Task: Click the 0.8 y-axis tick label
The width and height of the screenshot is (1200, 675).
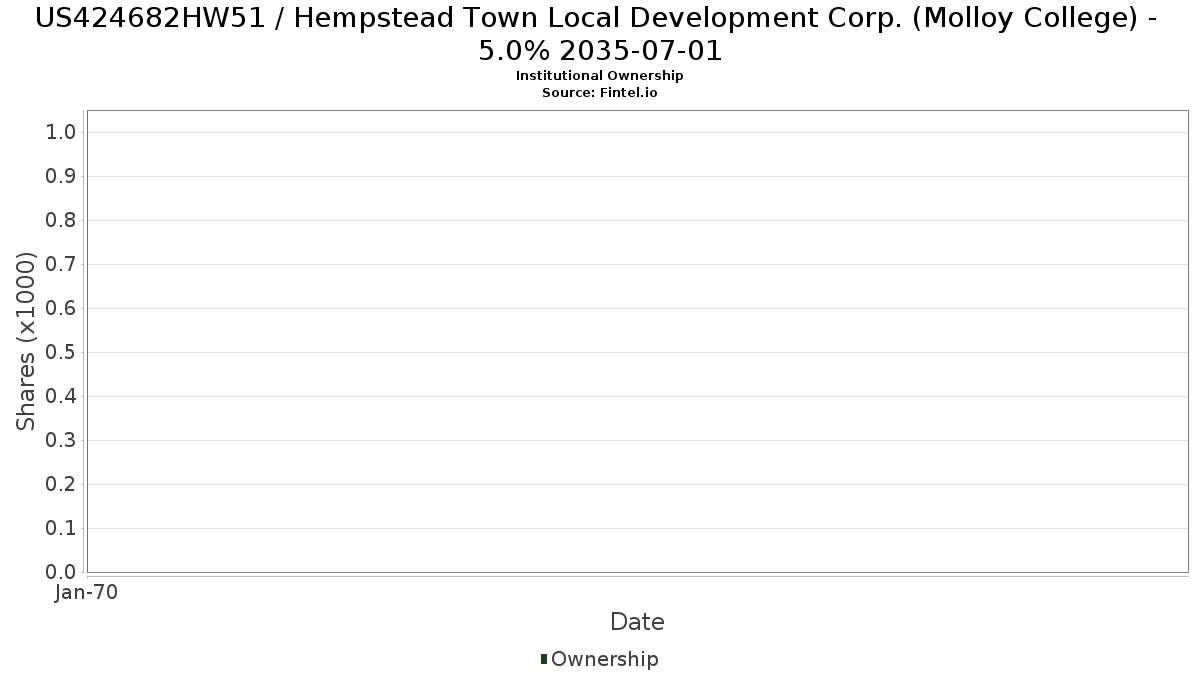Action: 61,221
